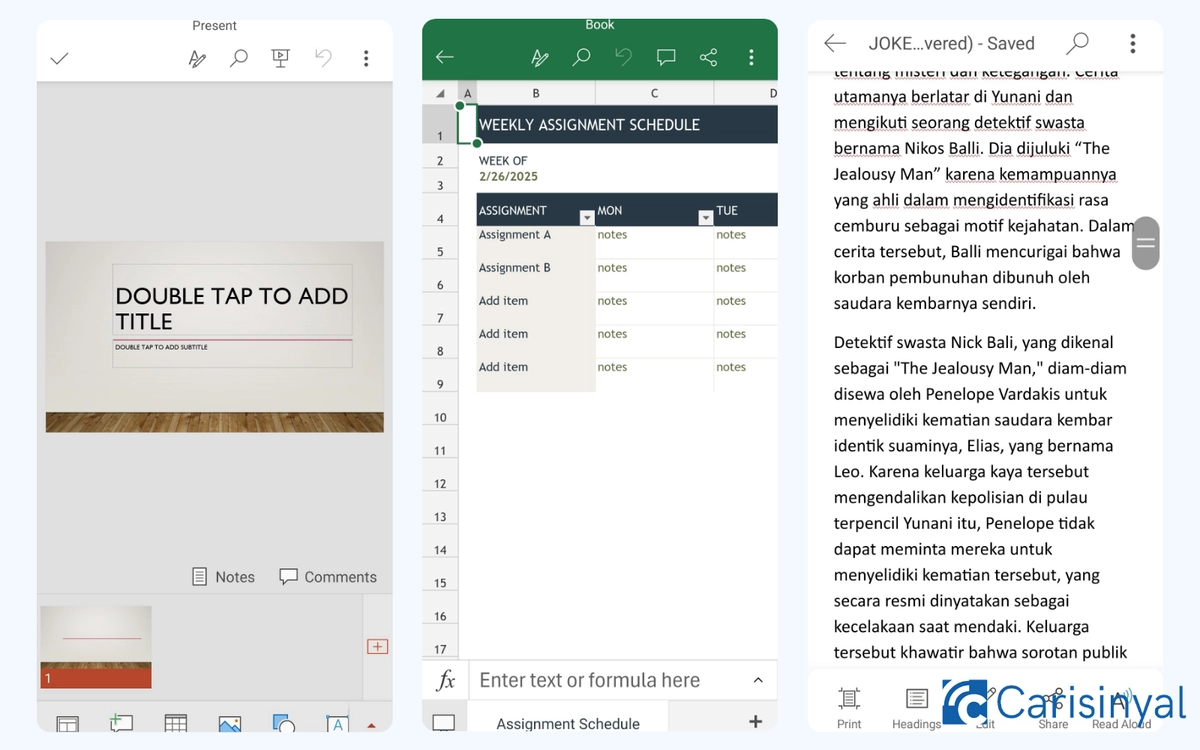Open search in the PowerPoint toolbar
Screen dimensions: 1200x750
(239, 58)
